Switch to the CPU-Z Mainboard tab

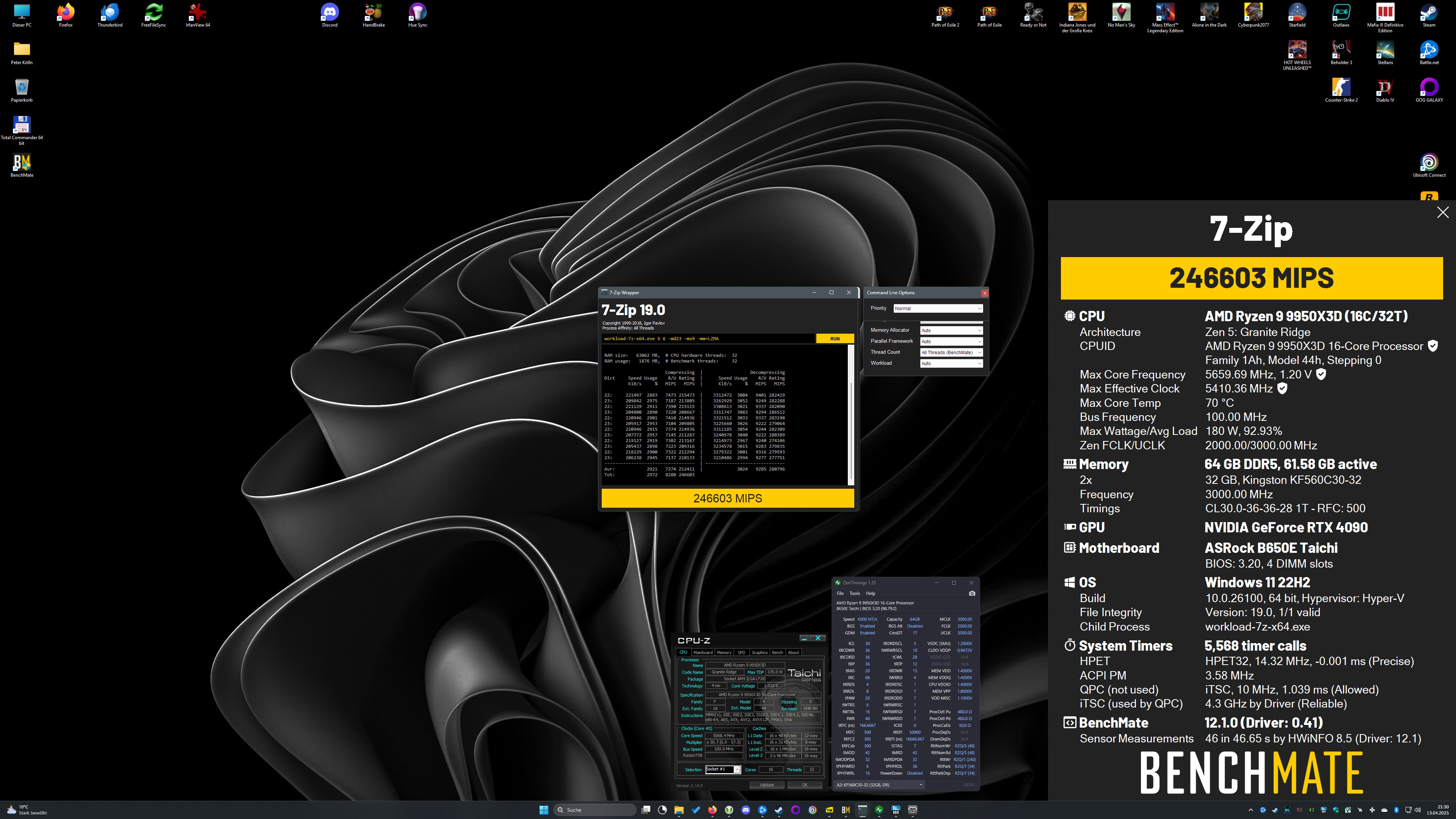703,652
